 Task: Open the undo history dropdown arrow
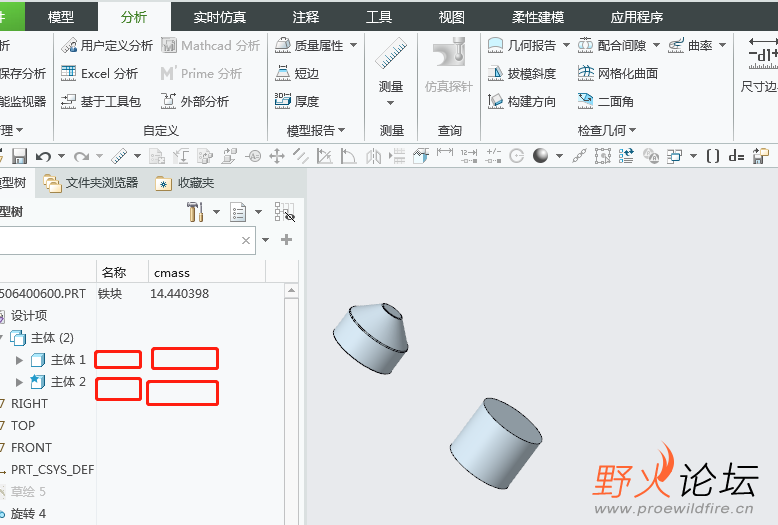(62, 156)
